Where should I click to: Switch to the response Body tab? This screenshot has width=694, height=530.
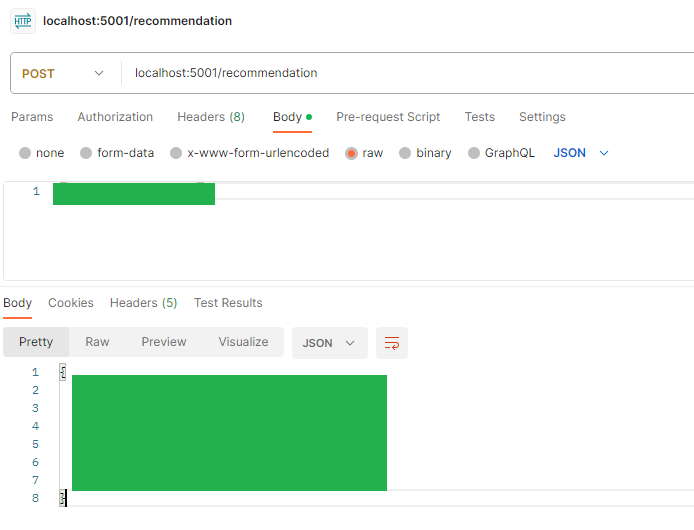point(17,303)
